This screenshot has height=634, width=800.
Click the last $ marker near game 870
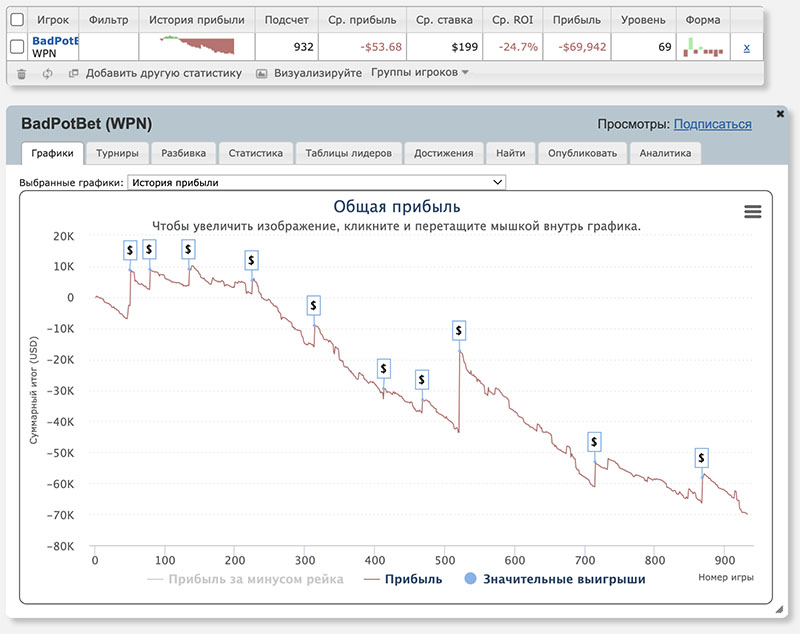pyautogui.click(x=702, y=458)
